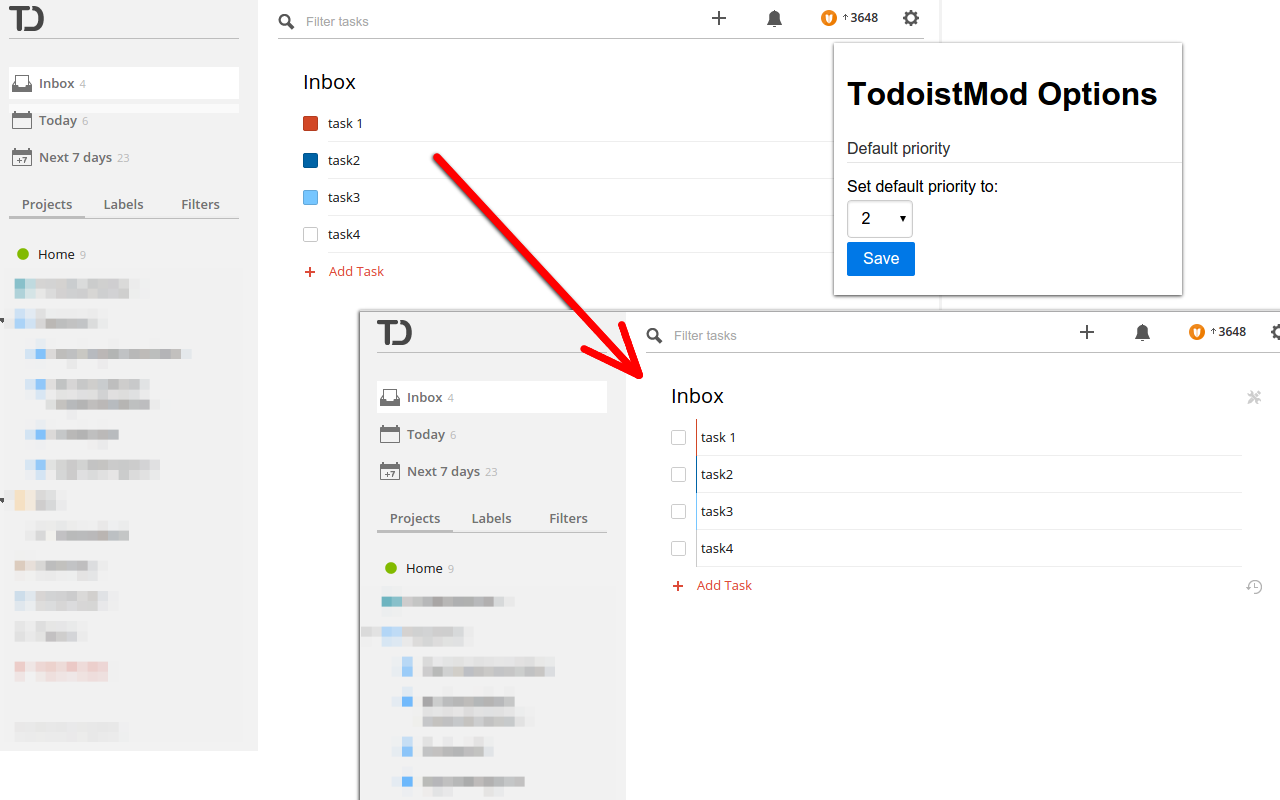Click the 'Default priority' section heading
The height and width of the screenshot is (800, 1280).
[898, 149]
